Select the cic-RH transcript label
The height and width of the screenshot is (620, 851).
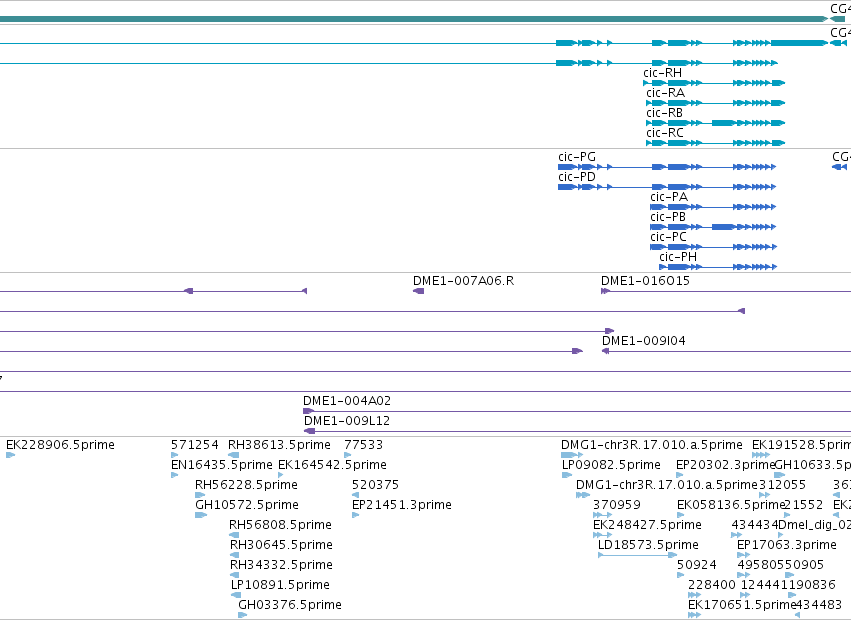click(x=662, y=73)
